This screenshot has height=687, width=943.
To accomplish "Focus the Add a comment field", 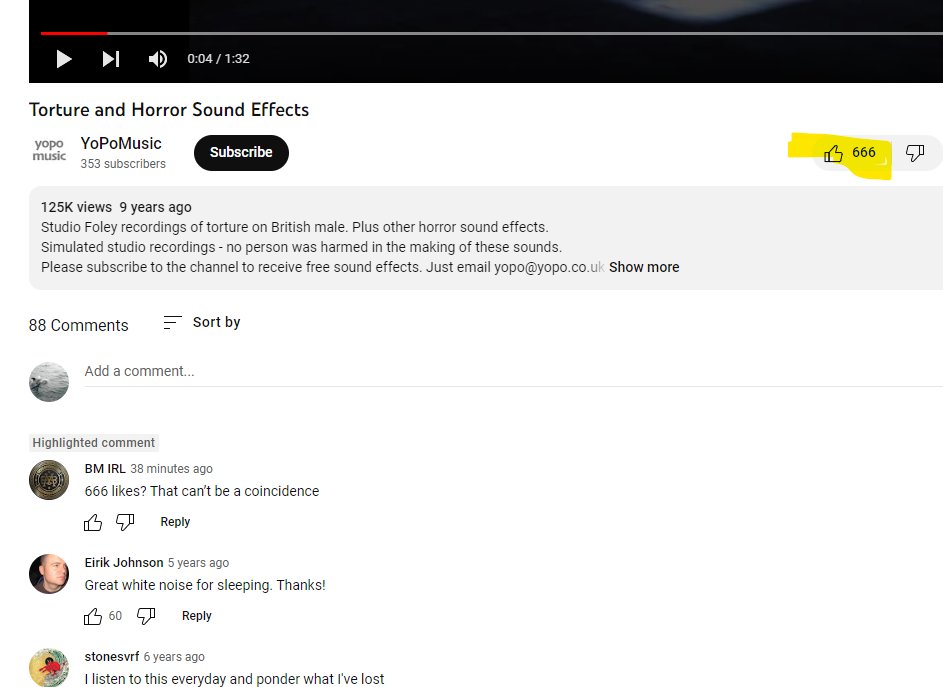I will pyautogui.click(x=513, y=371).
